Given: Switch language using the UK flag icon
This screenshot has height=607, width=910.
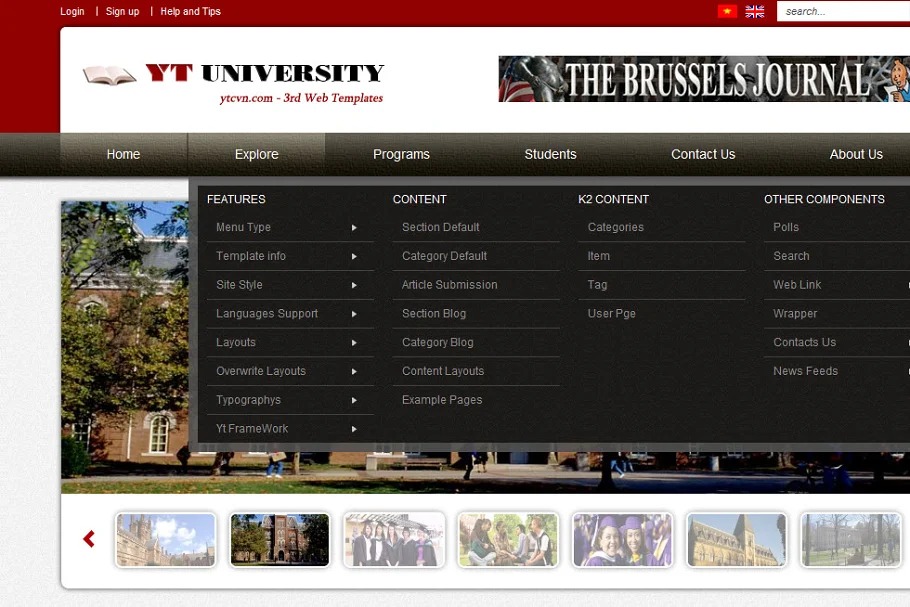Looking at the screenshot, I should pyautogui.click(x=755, y=12).
